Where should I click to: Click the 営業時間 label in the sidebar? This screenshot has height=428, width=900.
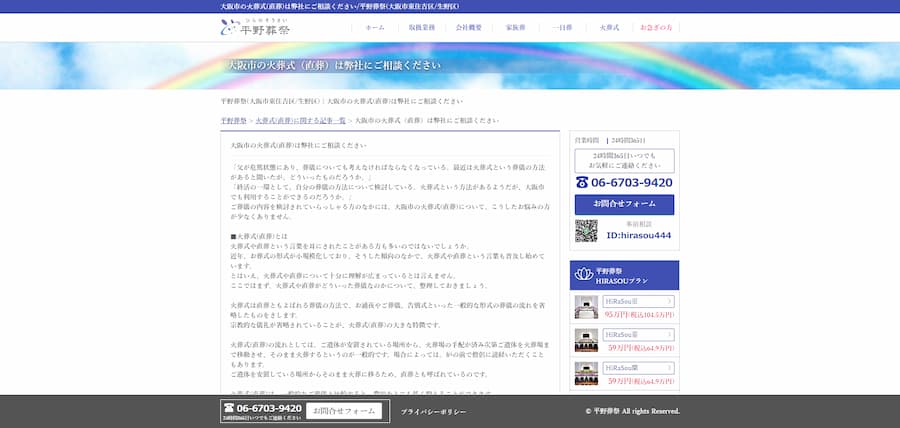click(587, 140)
